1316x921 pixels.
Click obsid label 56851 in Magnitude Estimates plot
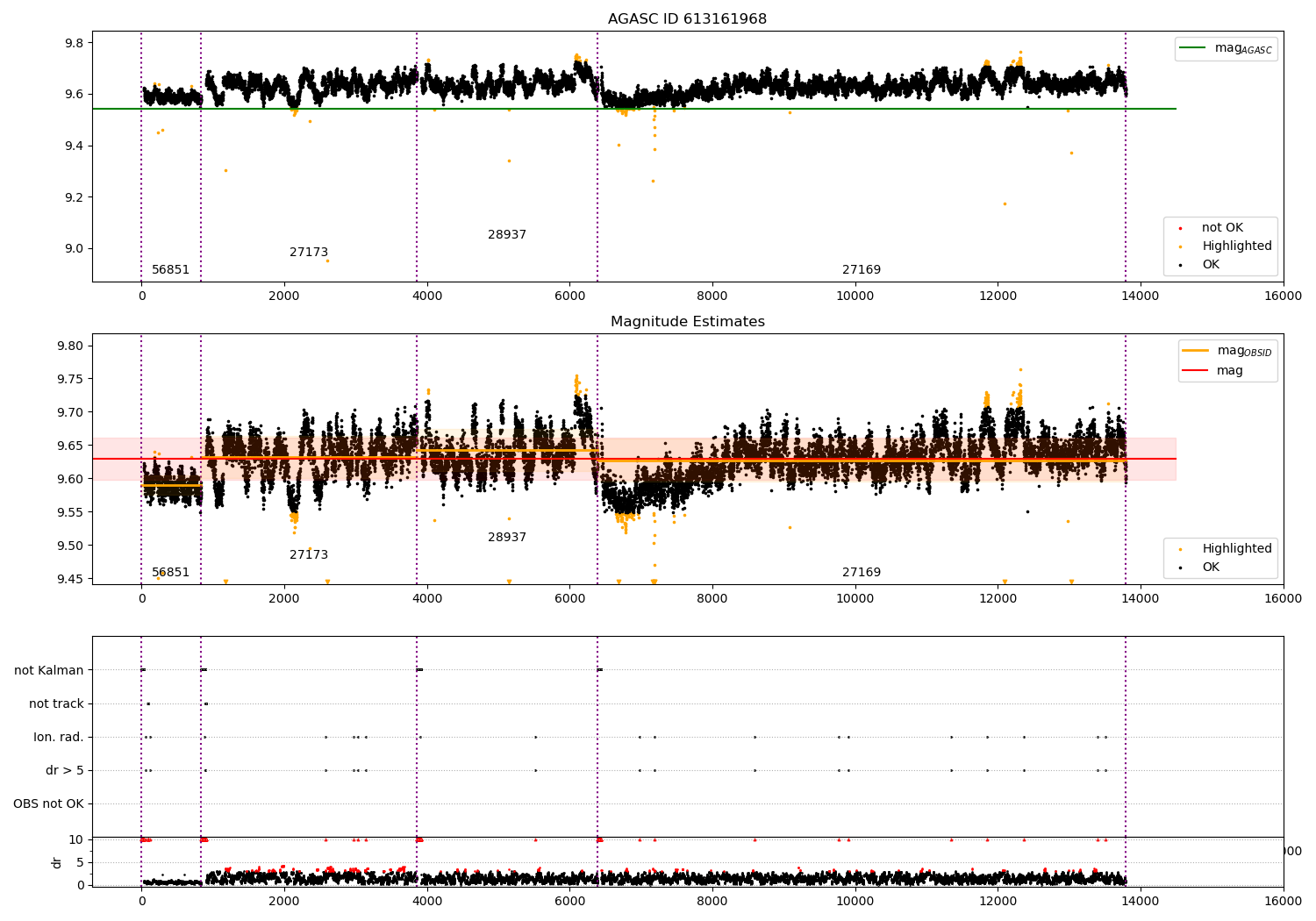[x=170, y=573]
